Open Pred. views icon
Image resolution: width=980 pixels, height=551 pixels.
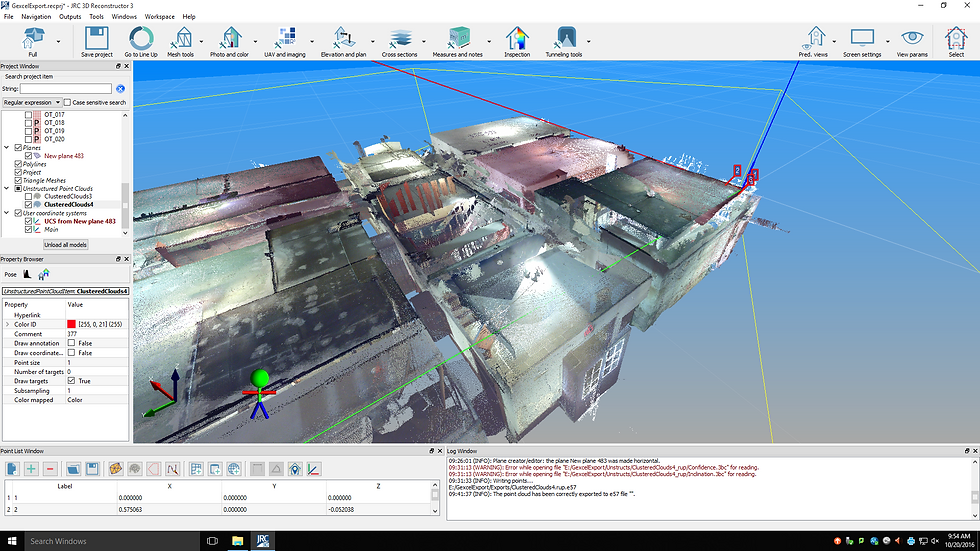pyautogui.click(x=814, y=38)
